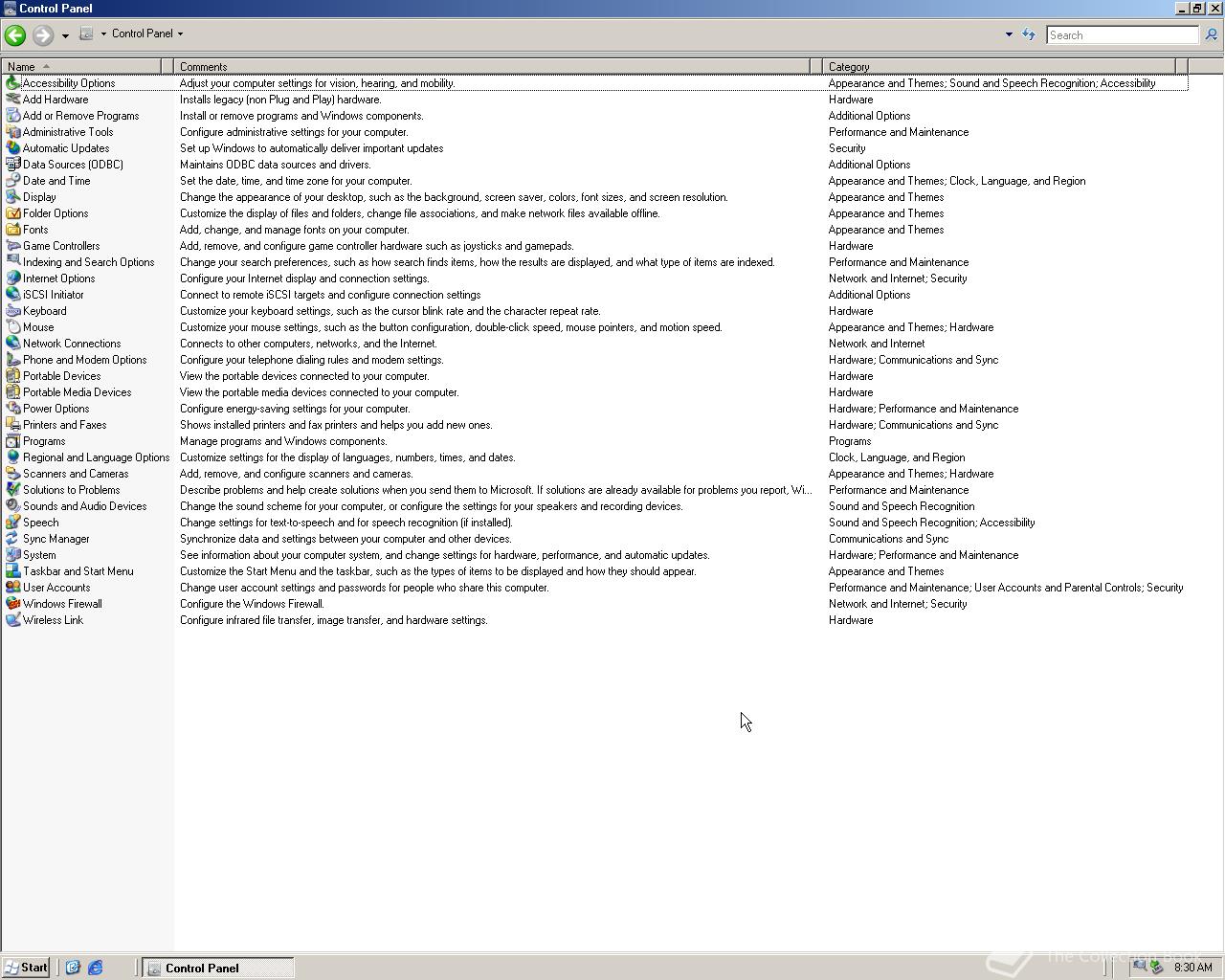Viewport: 1225px width, 980px height.
Task: Open the address bar history dropdown
Action: click(x=1008, y=34)
